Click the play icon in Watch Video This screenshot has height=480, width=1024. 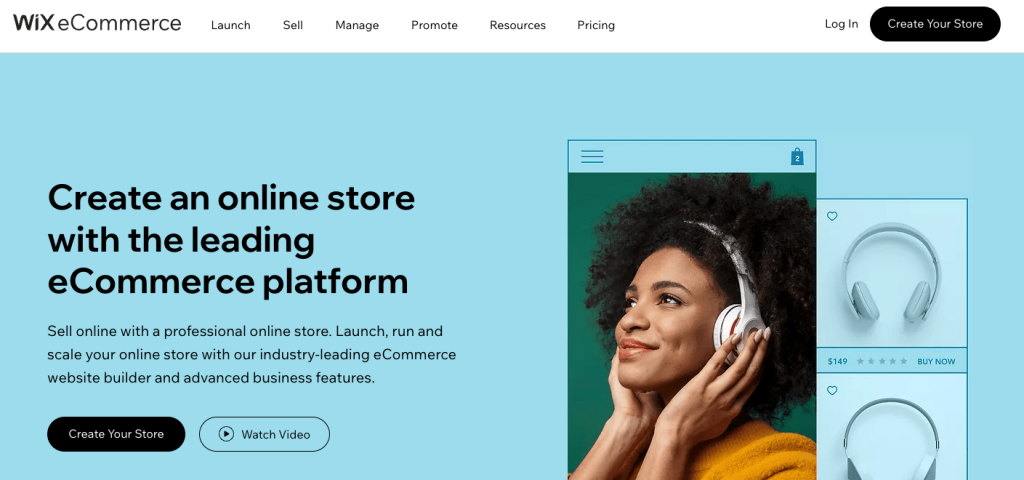pos(226,434)
